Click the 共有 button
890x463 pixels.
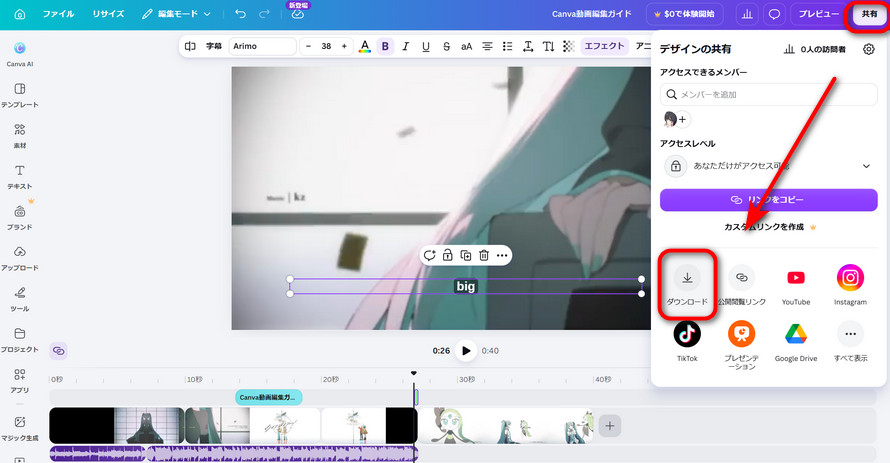(869, 14)
